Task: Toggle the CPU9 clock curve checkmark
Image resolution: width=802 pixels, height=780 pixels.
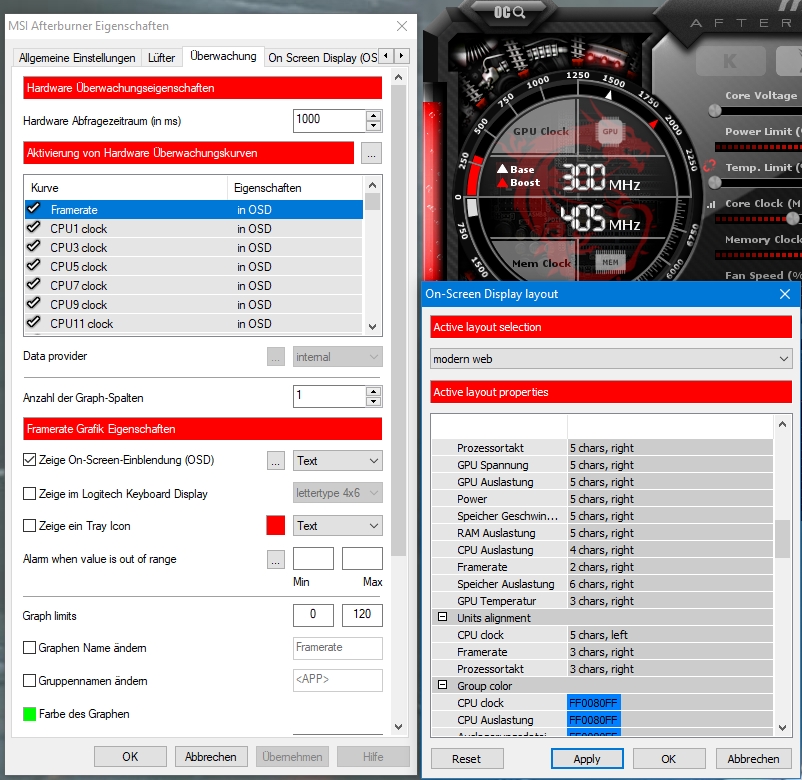Action: (34, 303)
